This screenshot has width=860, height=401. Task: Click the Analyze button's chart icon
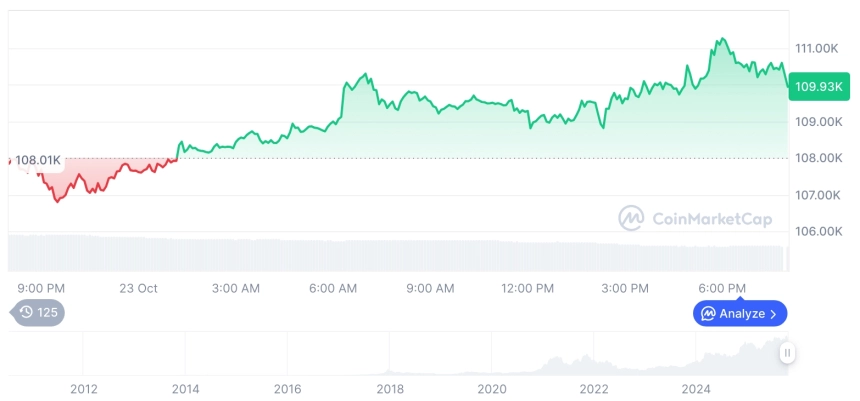(x=708, y=314)
